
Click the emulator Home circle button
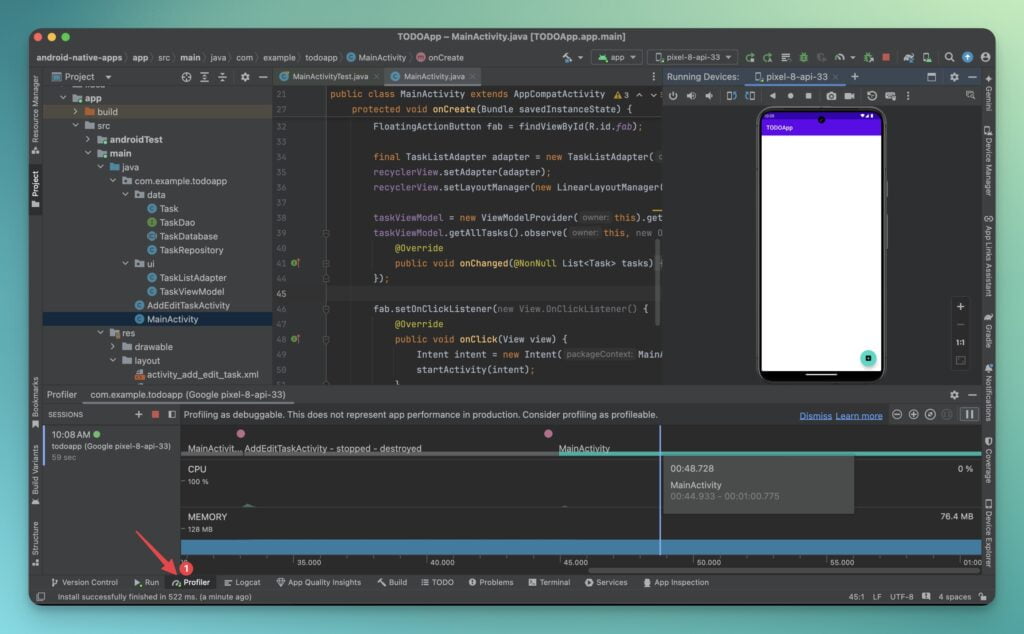(x=790, y=96)
